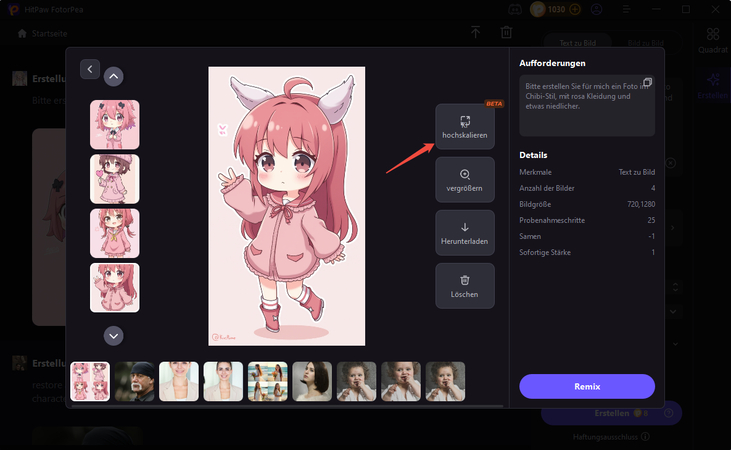Viewport: 731px width, 450px height.
Task: Go back with the left chevron button
Action: (90, 69)
